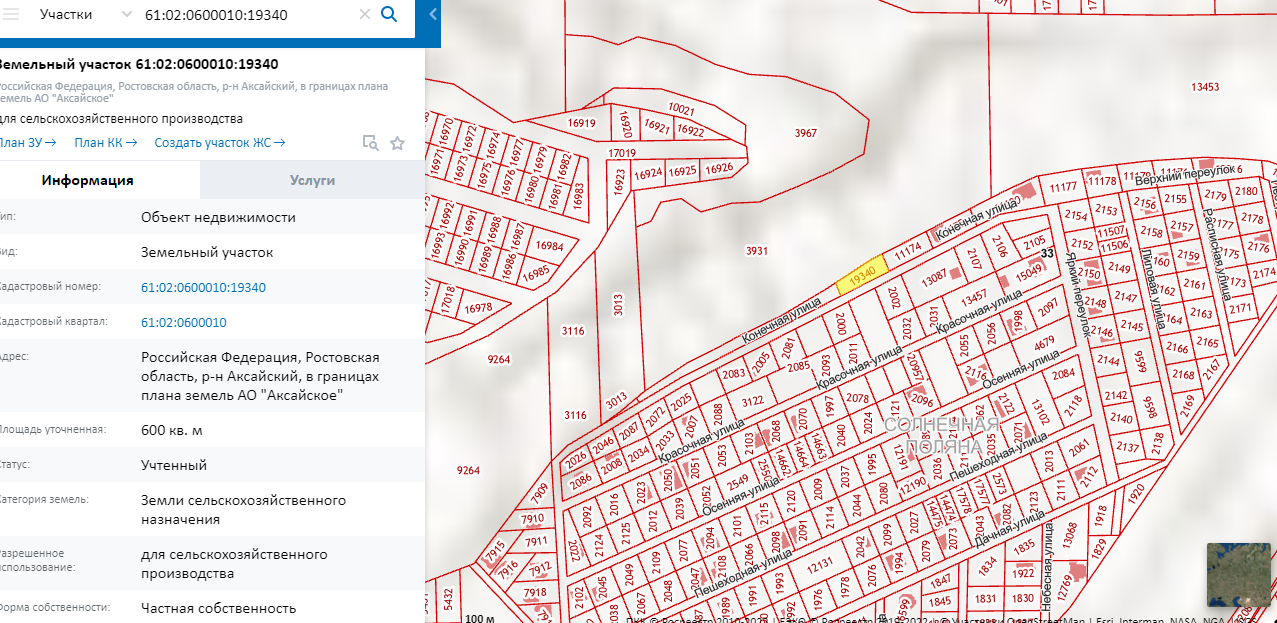This screenshot has height=623, width=1277.
Task: Run search with the magnifier icon
Action: (390, 15)
